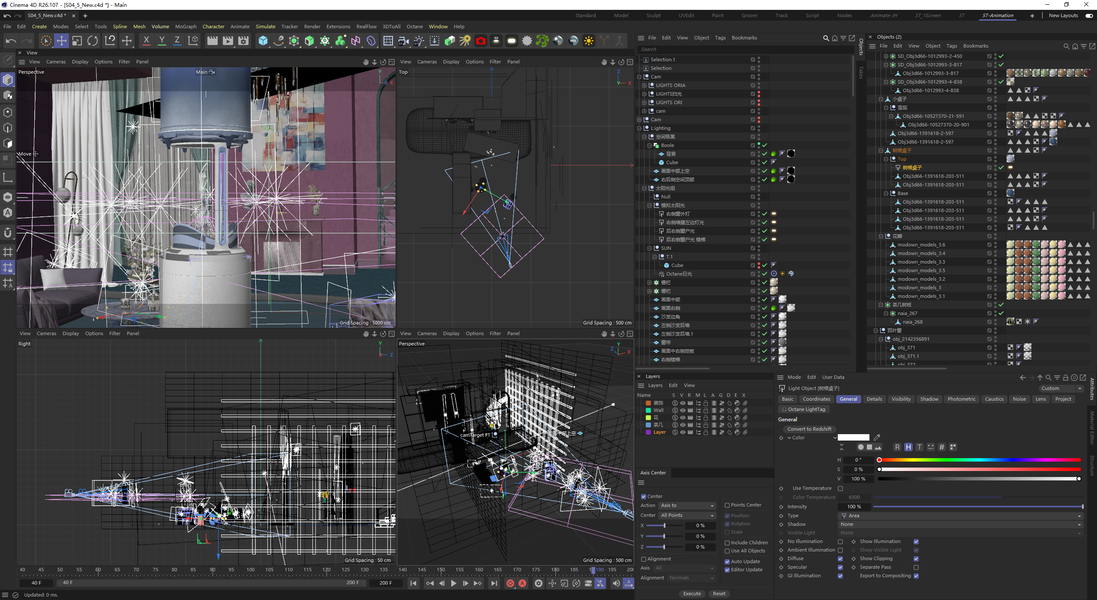This screenshot has height=600, width=1097.
Task: Click the green Octane gear icon
Action: (542, 41)
